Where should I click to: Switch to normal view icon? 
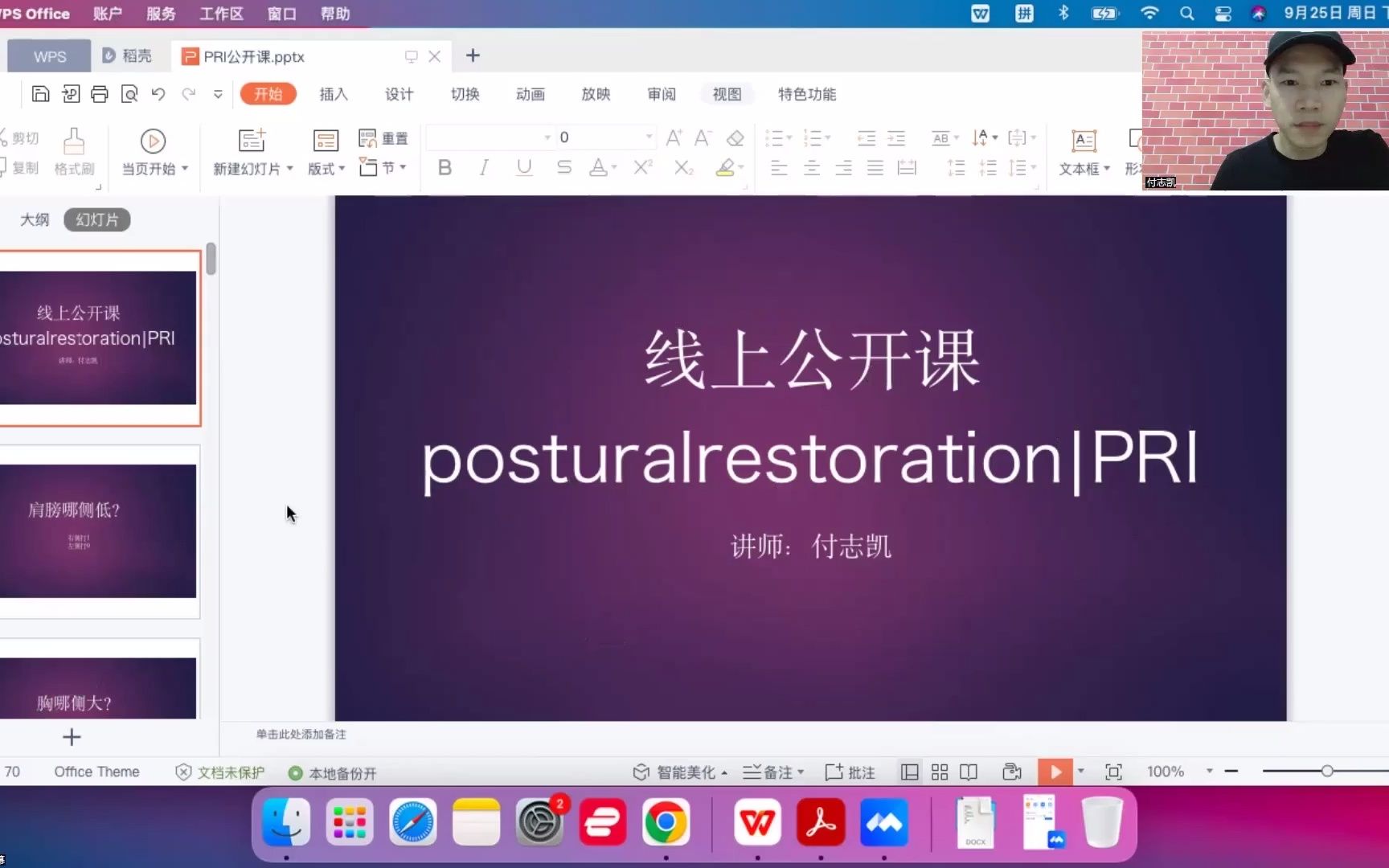[909, 772]
